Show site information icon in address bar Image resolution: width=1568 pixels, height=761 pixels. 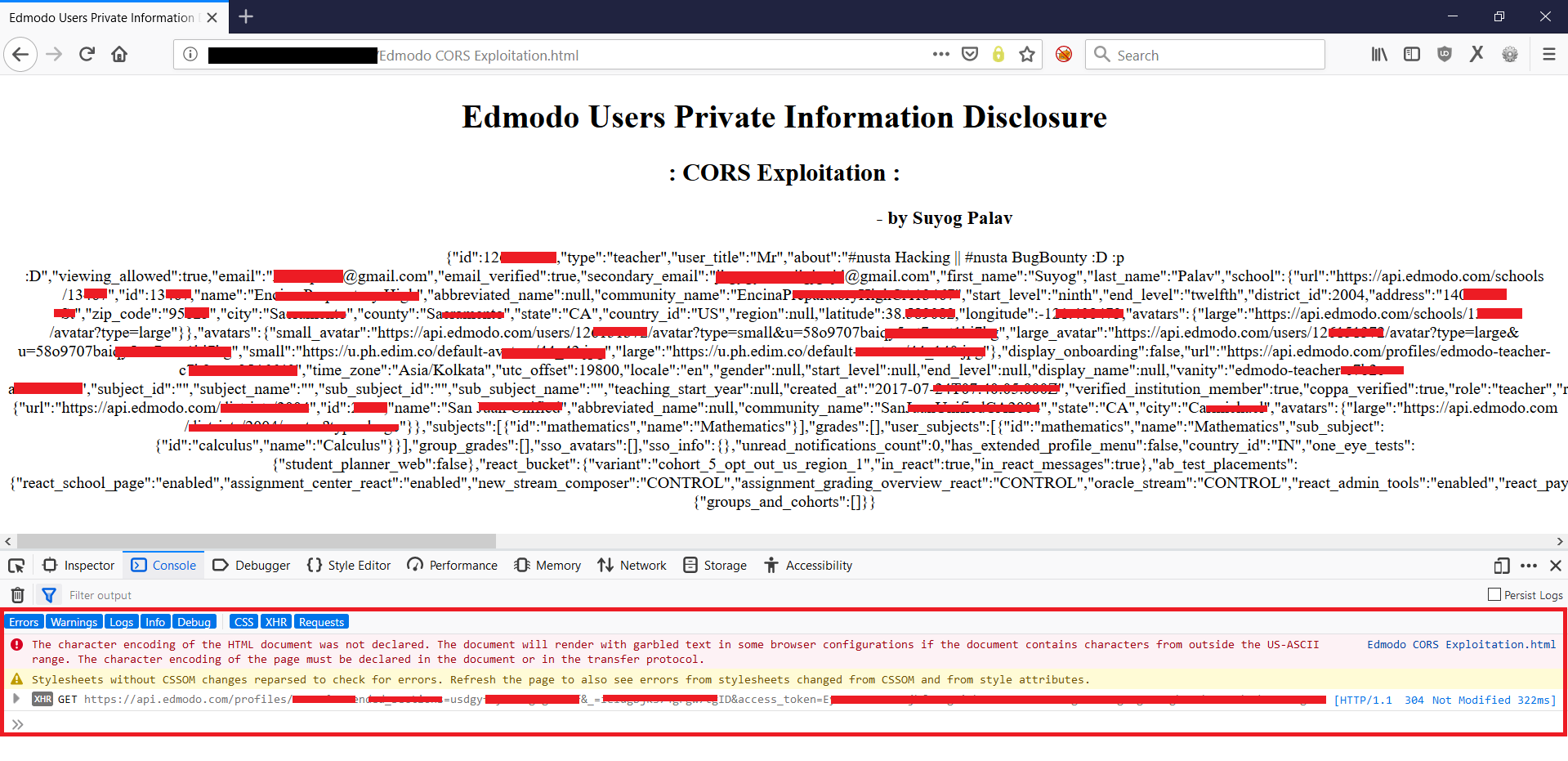click(x=190, y=55)
